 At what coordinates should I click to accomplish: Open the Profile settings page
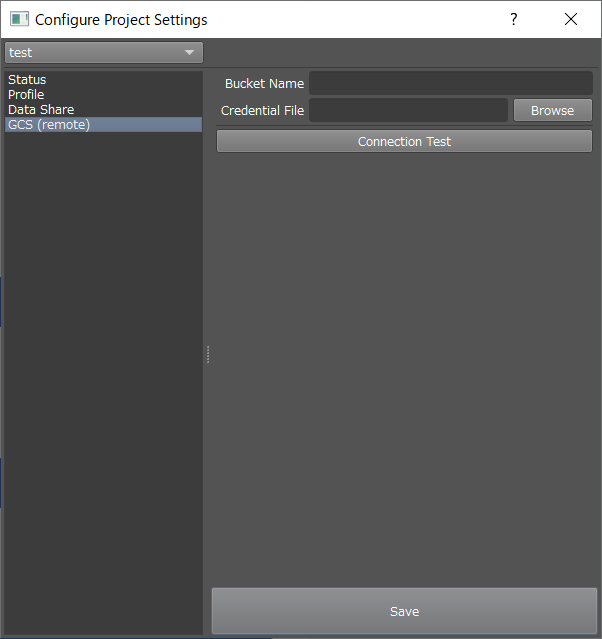[26, 95]
